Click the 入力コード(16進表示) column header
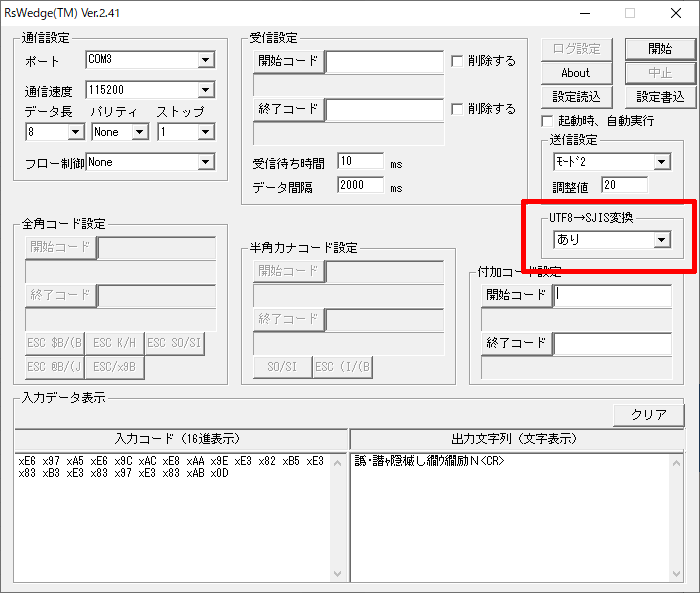 [181, 439]
